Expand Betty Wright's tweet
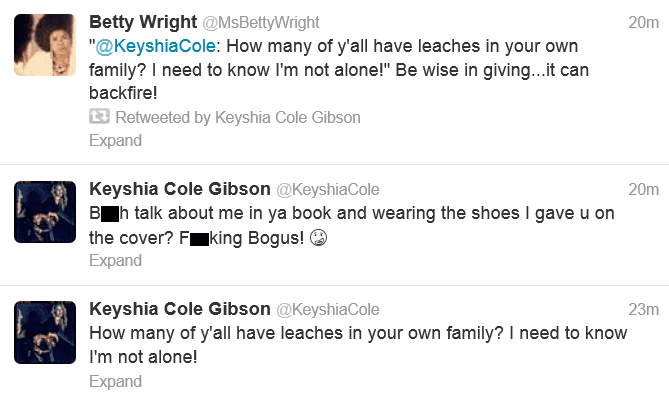This screenshot has width=669, height=404. pyautogui.click(x=115, y=140)
